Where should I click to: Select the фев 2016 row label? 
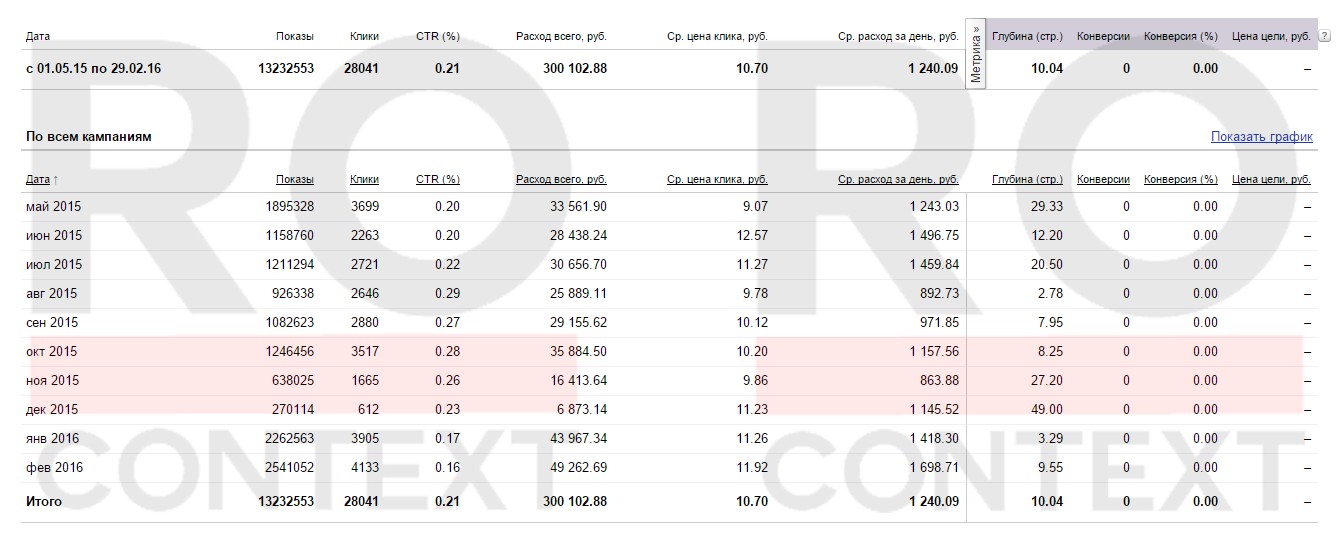(54, 468)
